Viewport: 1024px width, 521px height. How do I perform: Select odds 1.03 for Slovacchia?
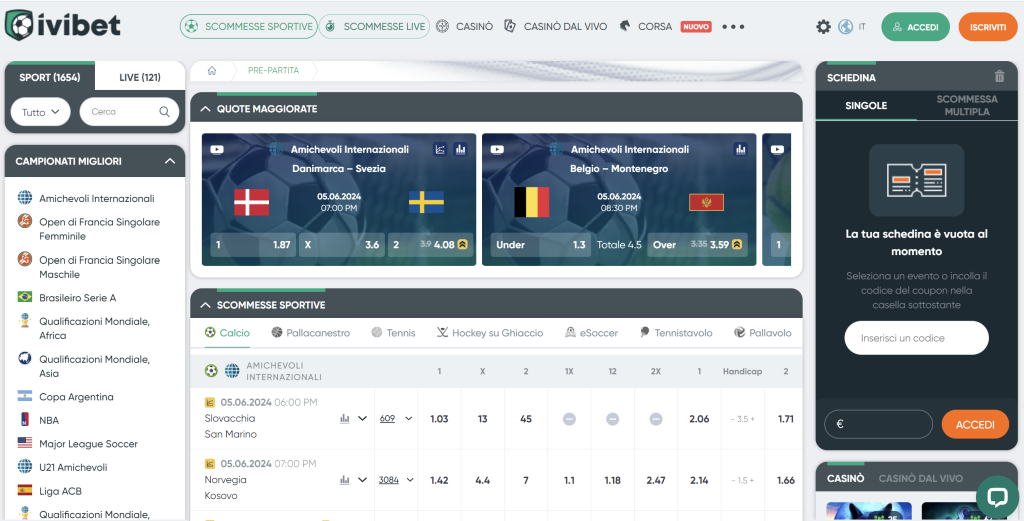point(440,419)
